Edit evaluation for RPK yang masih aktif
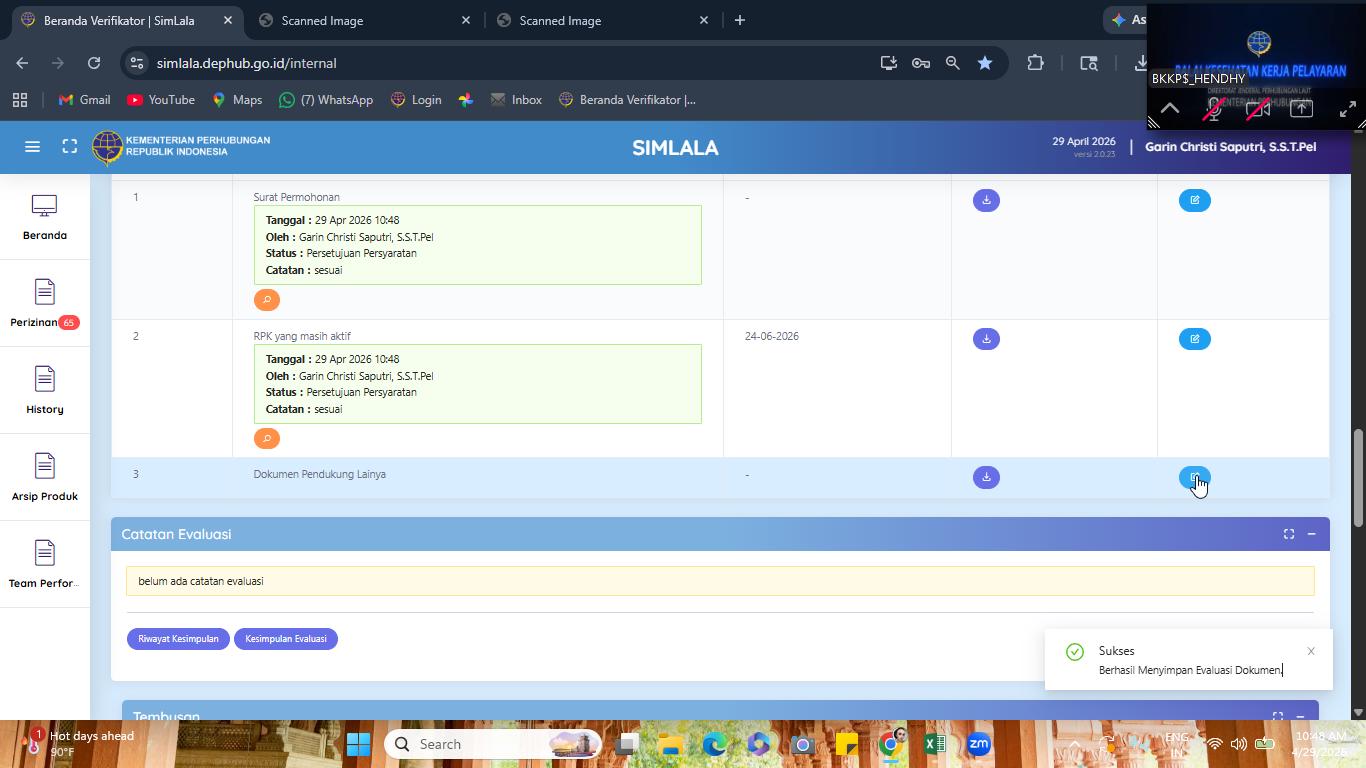Image resolution: width=1366 pixels, height=768 pixels. 1195,339
